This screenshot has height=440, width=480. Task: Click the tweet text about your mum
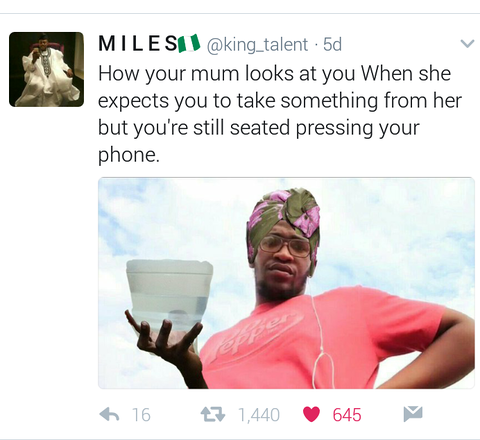(280, 114)
